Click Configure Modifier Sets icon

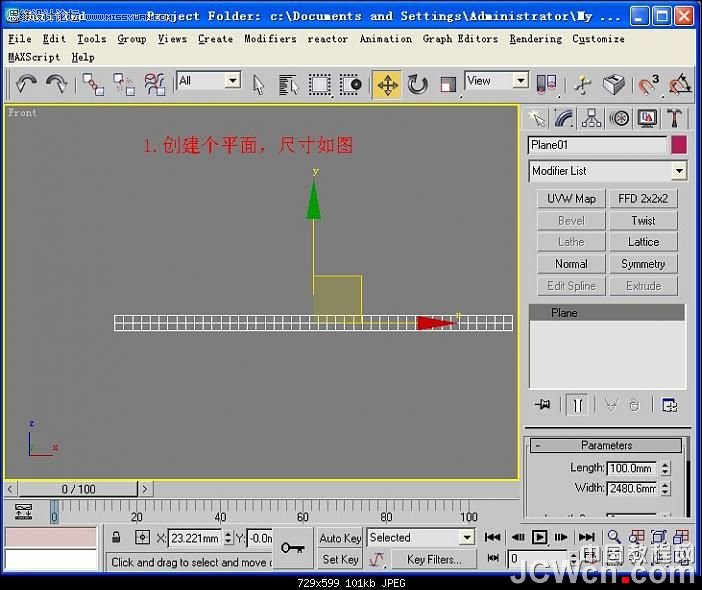pos(670,405)
